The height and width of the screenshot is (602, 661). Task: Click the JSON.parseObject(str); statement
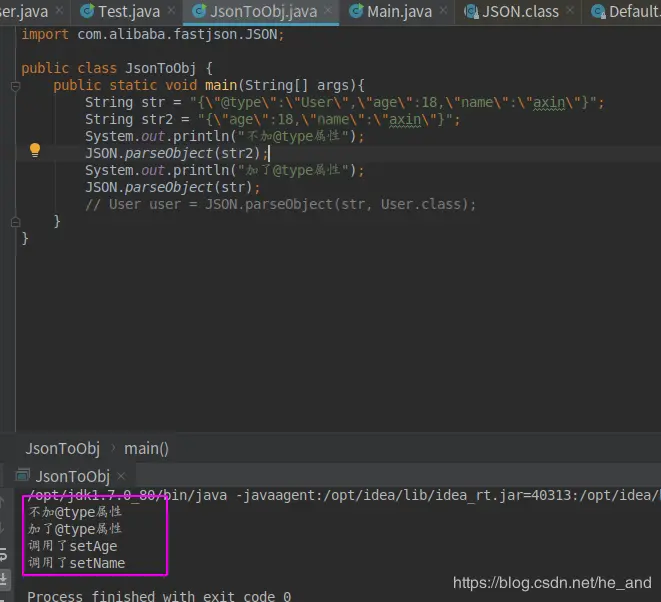click(x=173, y=187)
